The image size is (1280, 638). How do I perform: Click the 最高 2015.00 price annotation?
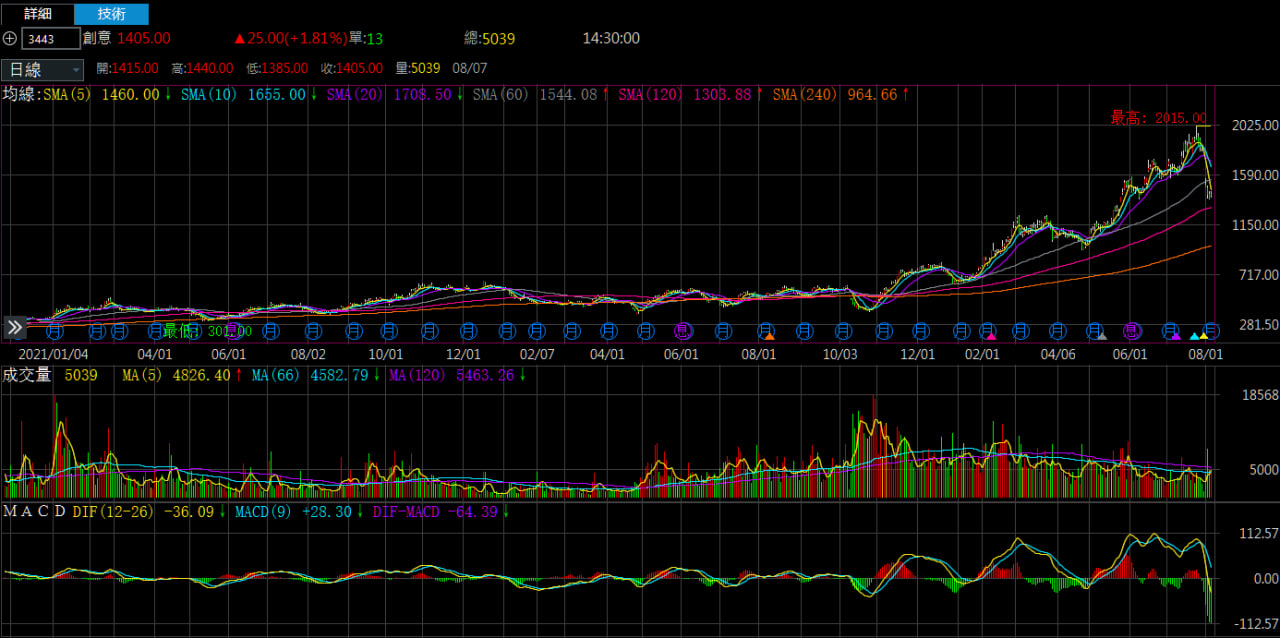coord(1157,118)
